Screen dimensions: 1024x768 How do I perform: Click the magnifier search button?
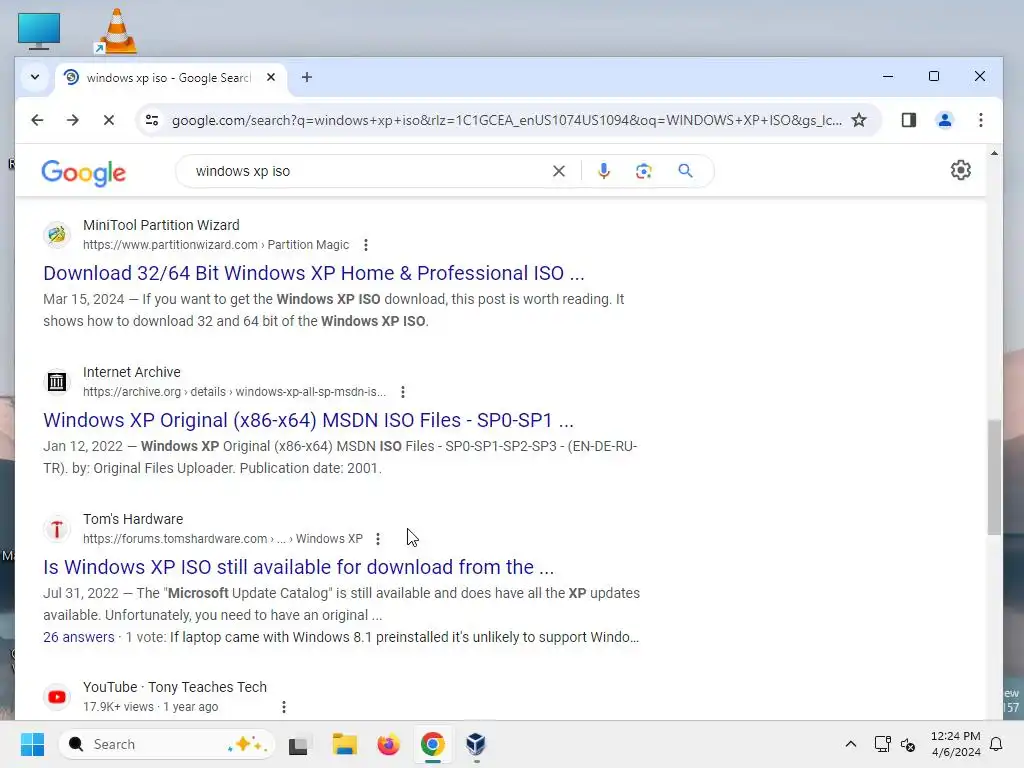[x=685, y=171]
